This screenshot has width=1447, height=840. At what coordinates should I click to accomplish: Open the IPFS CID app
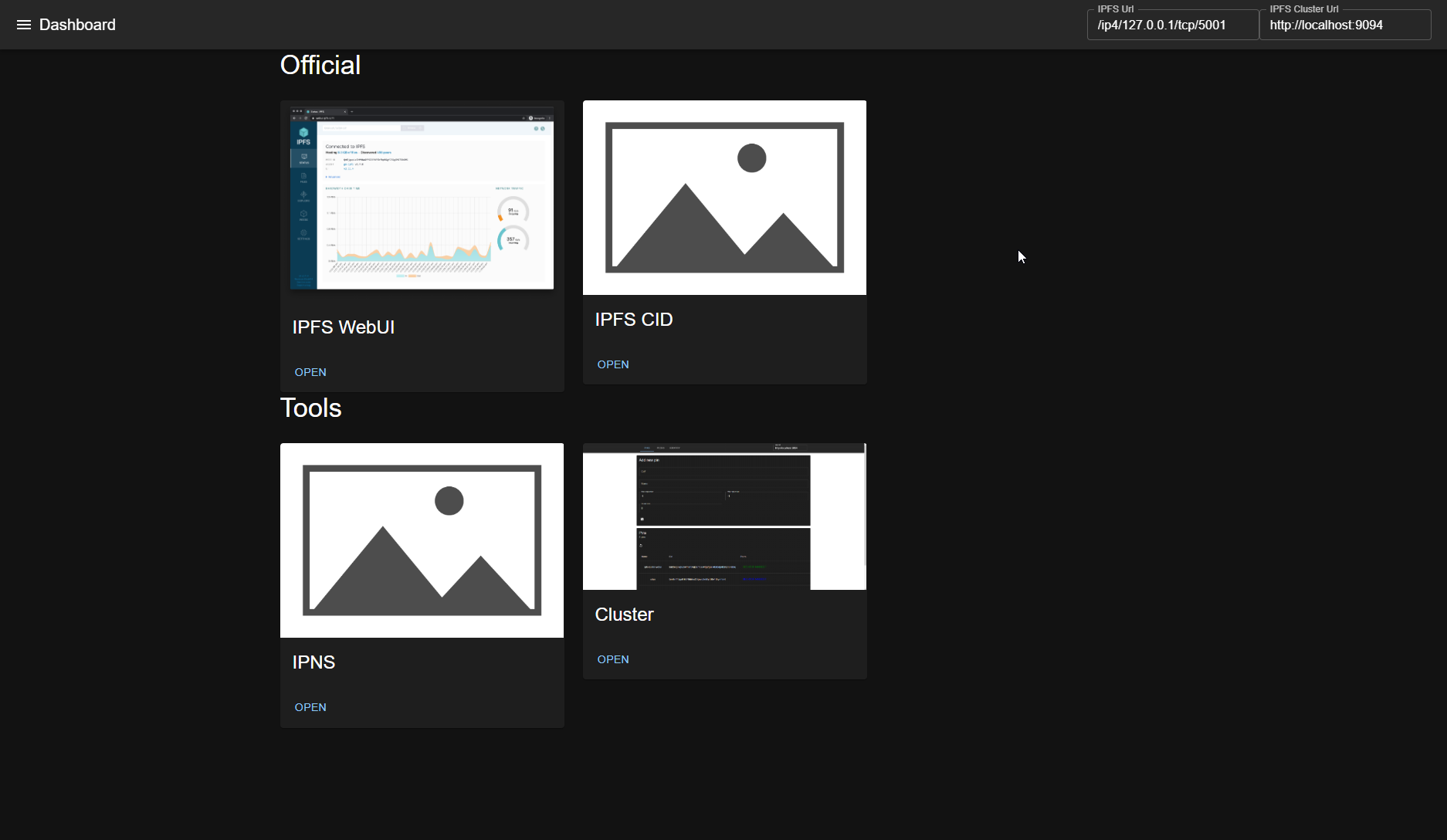[613, 364]
